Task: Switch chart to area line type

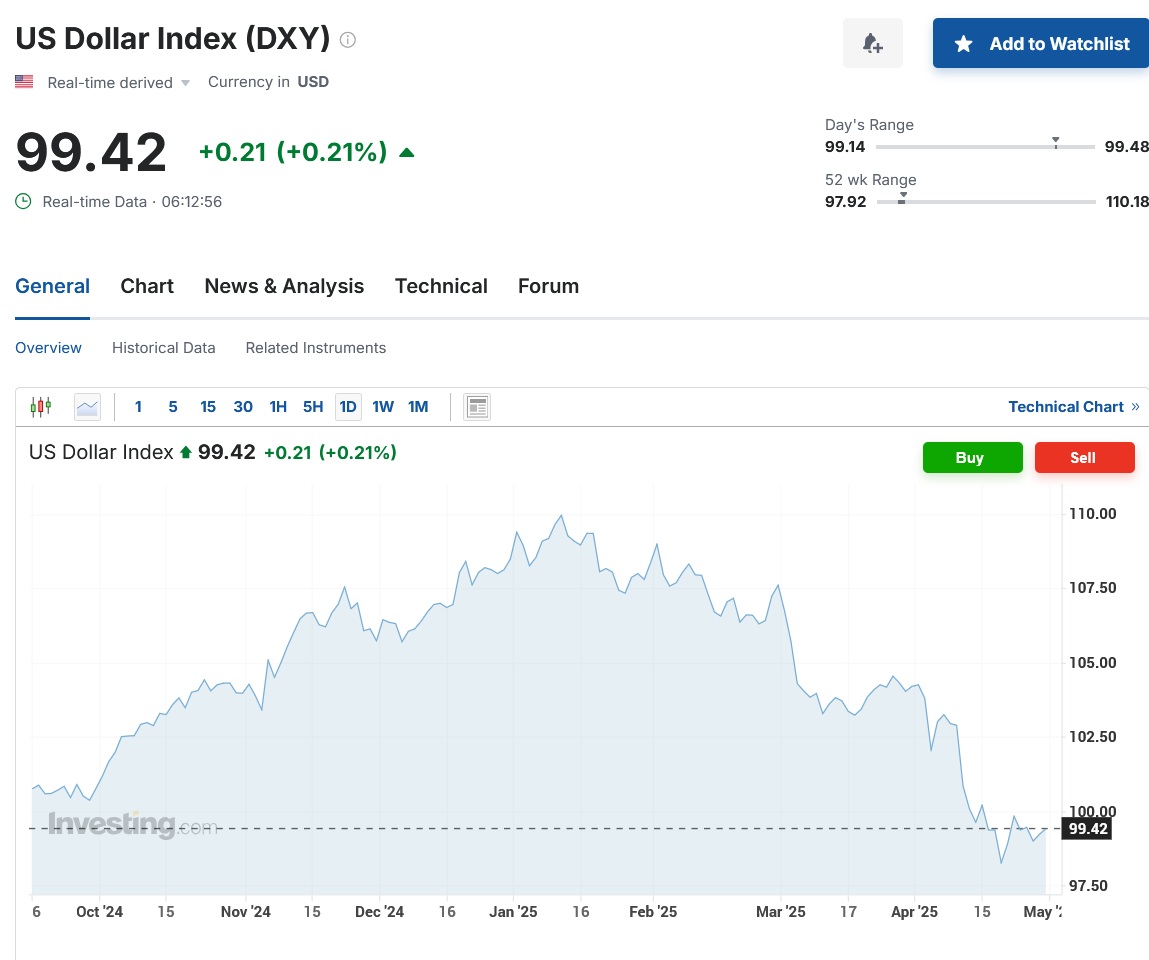Action: tap(87, 407)
